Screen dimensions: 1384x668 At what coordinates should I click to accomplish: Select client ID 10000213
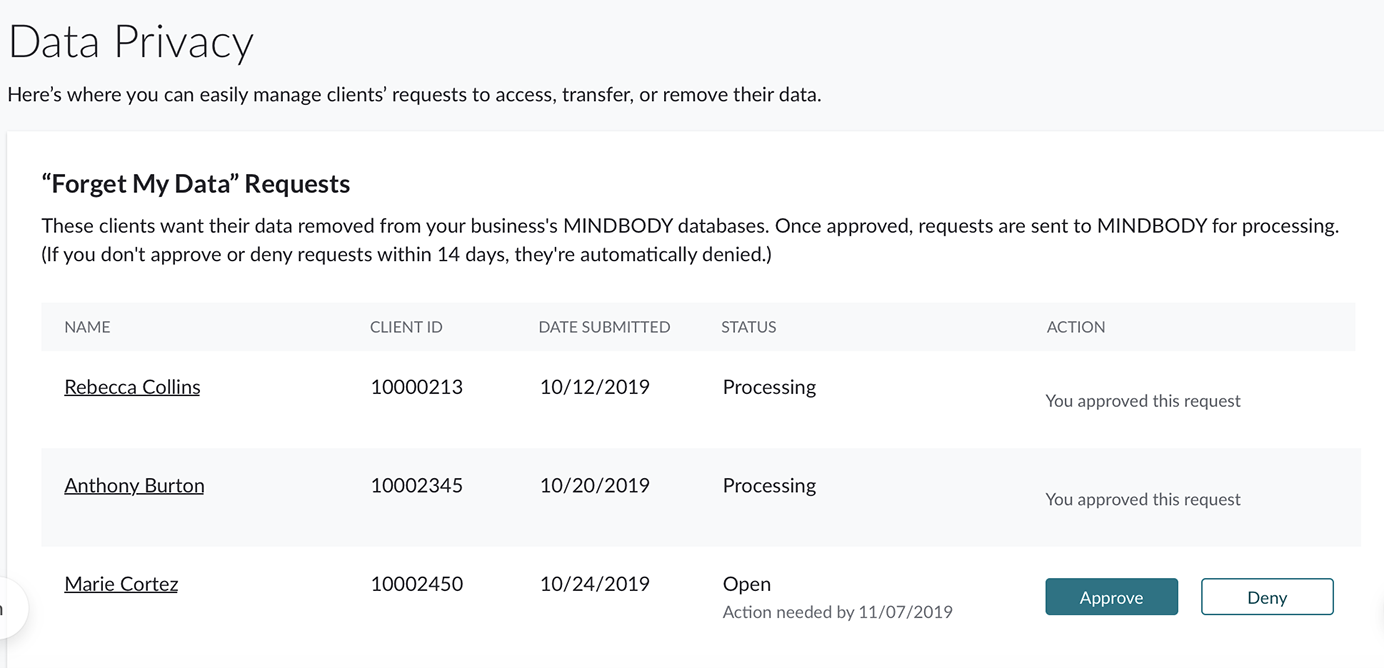(416, 387)
